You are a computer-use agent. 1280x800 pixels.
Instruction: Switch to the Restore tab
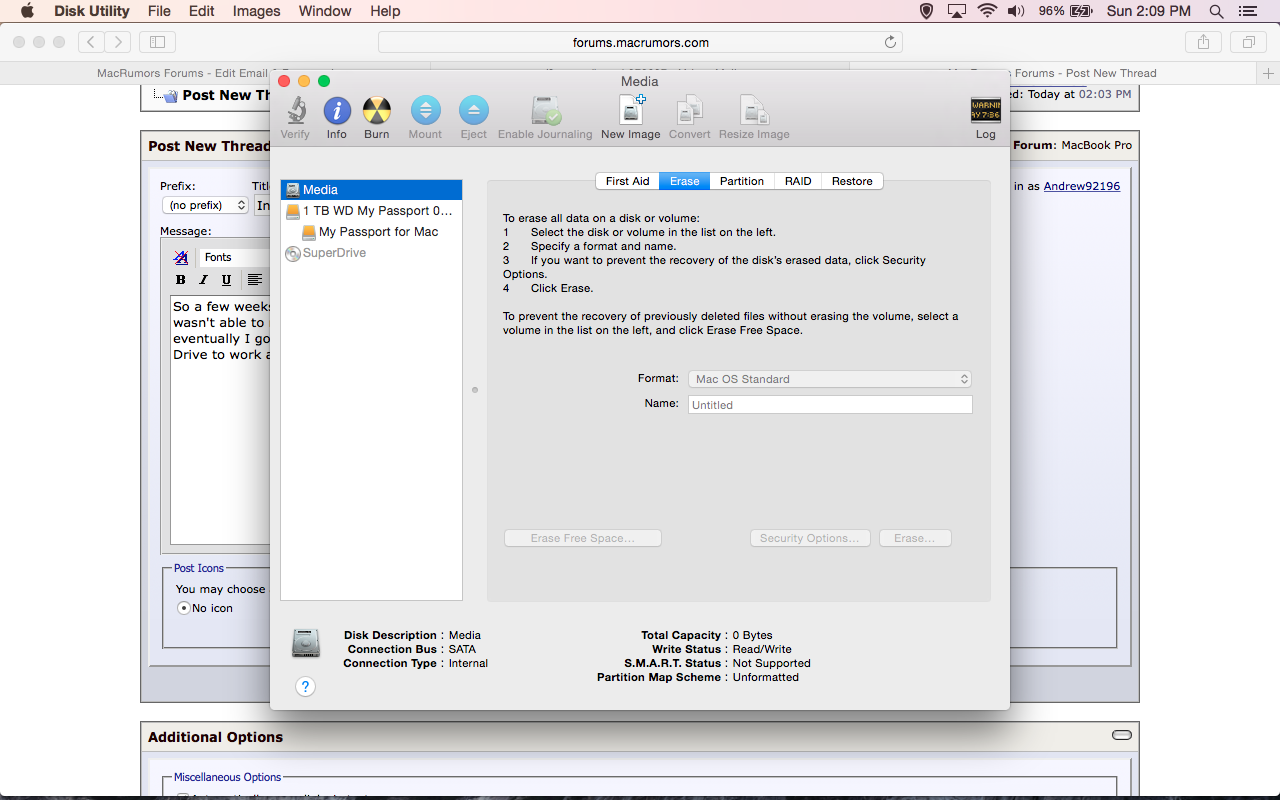(852, 181)
